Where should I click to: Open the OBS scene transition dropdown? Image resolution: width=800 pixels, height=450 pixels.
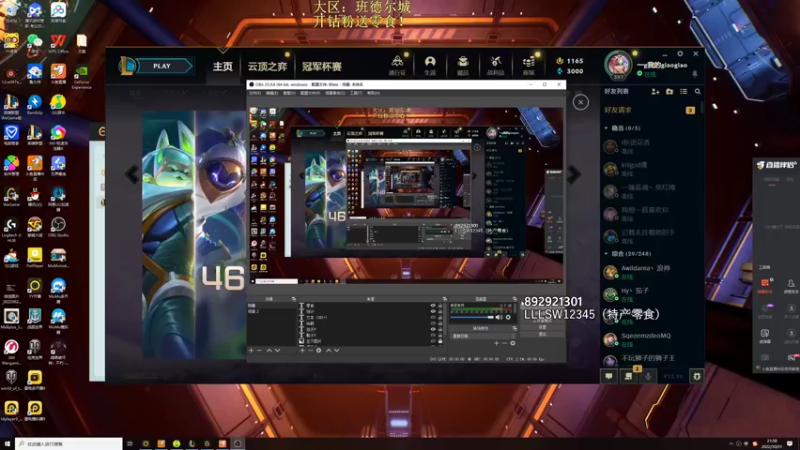click(x=481, y=336)
